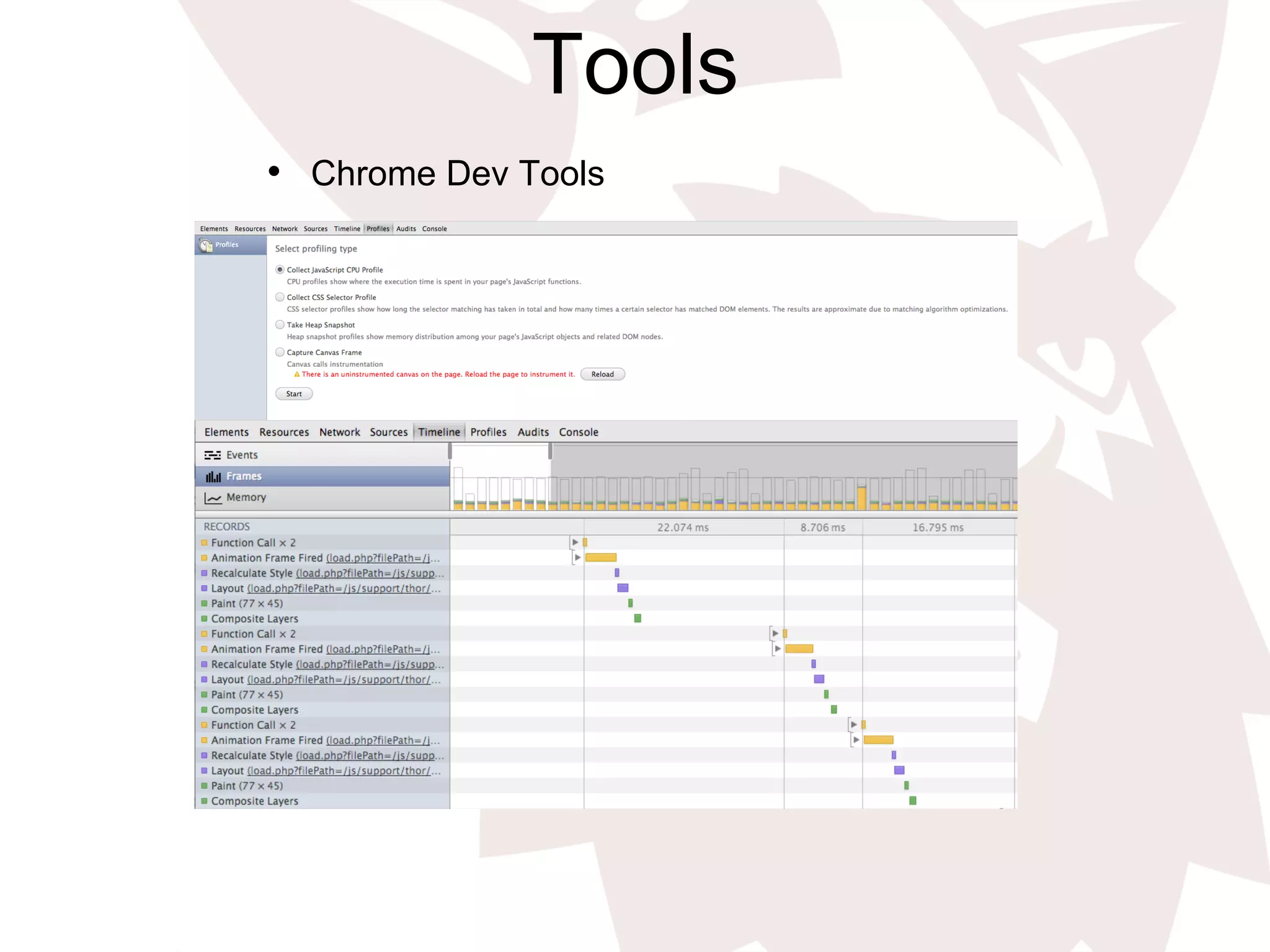Image resolution: width=1270 pixels, height=952 pixels.
Task: Select the Memory timeline view
Action: 322,498
